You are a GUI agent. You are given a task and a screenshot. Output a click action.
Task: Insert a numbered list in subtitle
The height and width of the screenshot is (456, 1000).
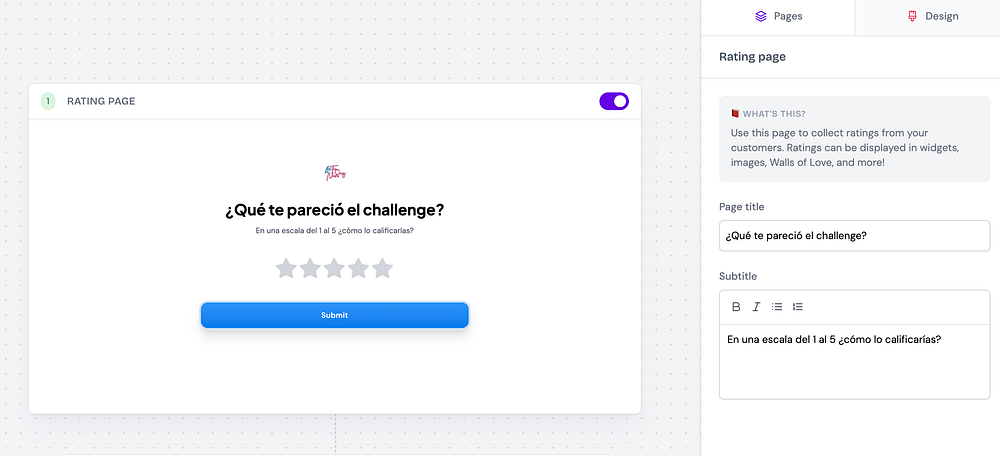click(798, 307)
